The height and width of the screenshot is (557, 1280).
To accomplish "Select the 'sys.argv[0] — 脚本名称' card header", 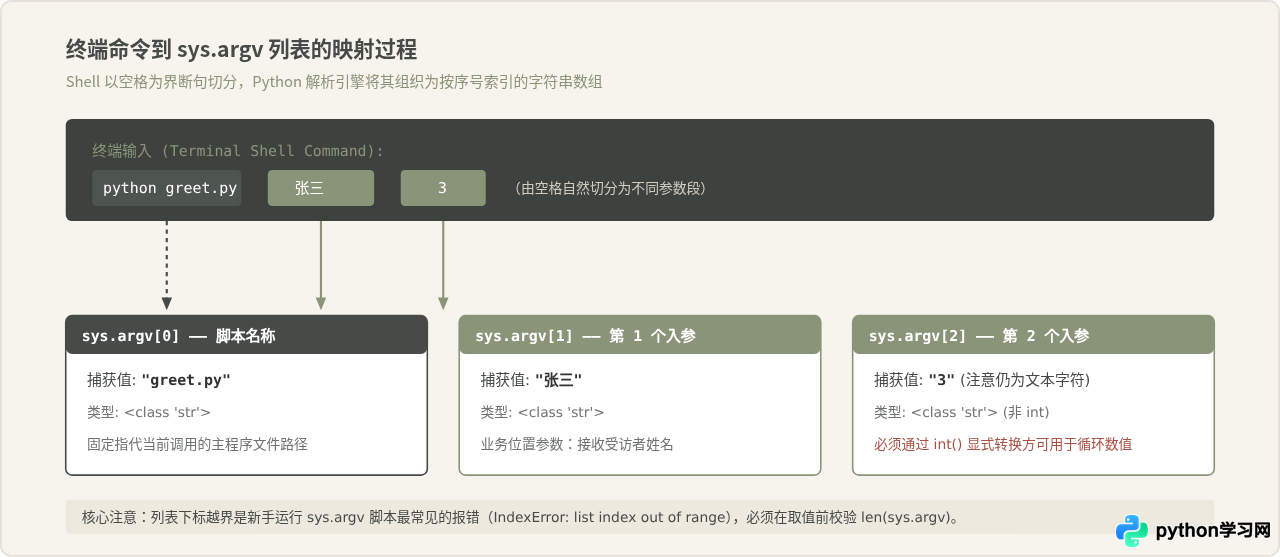I will point(246,335).
